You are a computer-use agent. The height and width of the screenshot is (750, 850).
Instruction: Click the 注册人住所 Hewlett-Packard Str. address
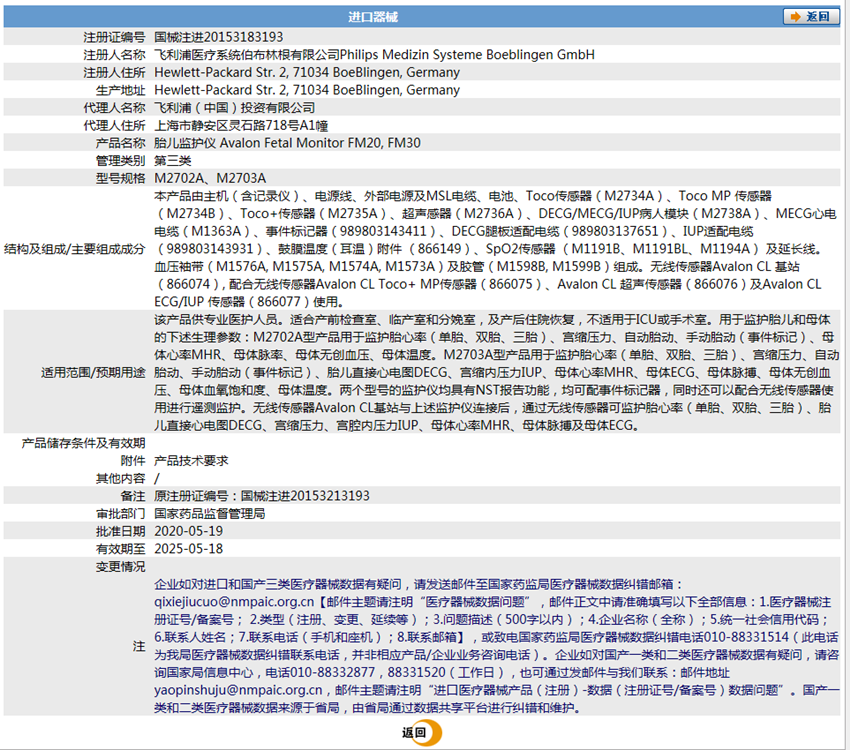coord(307,73)
